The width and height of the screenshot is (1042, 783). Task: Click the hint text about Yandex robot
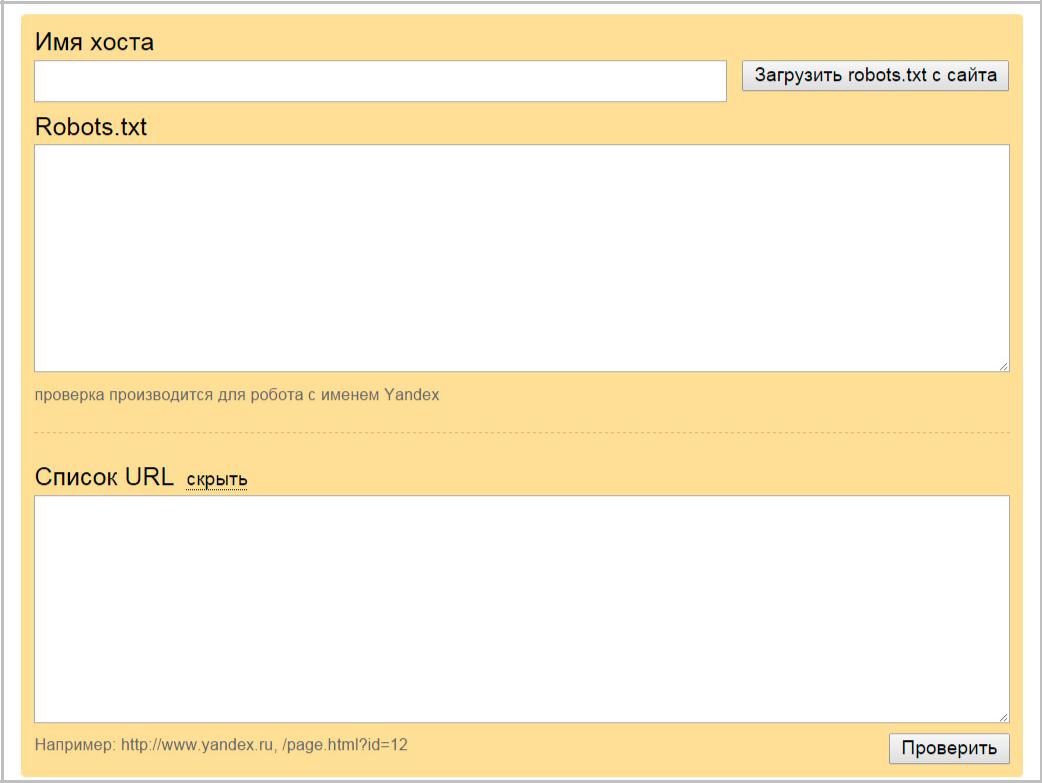click(x=237, y=395)
